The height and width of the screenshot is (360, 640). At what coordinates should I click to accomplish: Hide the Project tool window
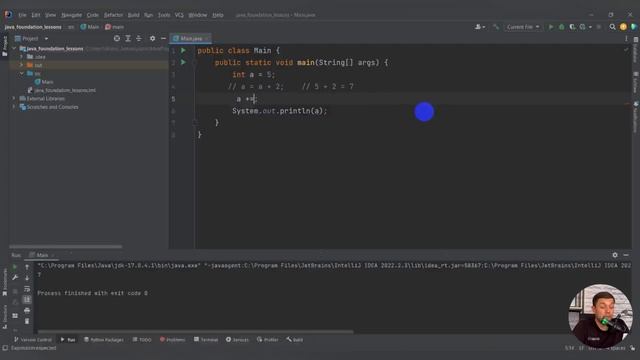(163, 38)
